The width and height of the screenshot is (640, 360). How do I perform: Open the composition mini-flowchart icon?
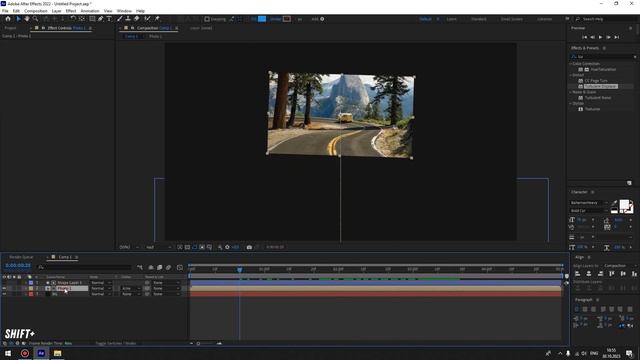pyautogui.click(x=140, y=267)
